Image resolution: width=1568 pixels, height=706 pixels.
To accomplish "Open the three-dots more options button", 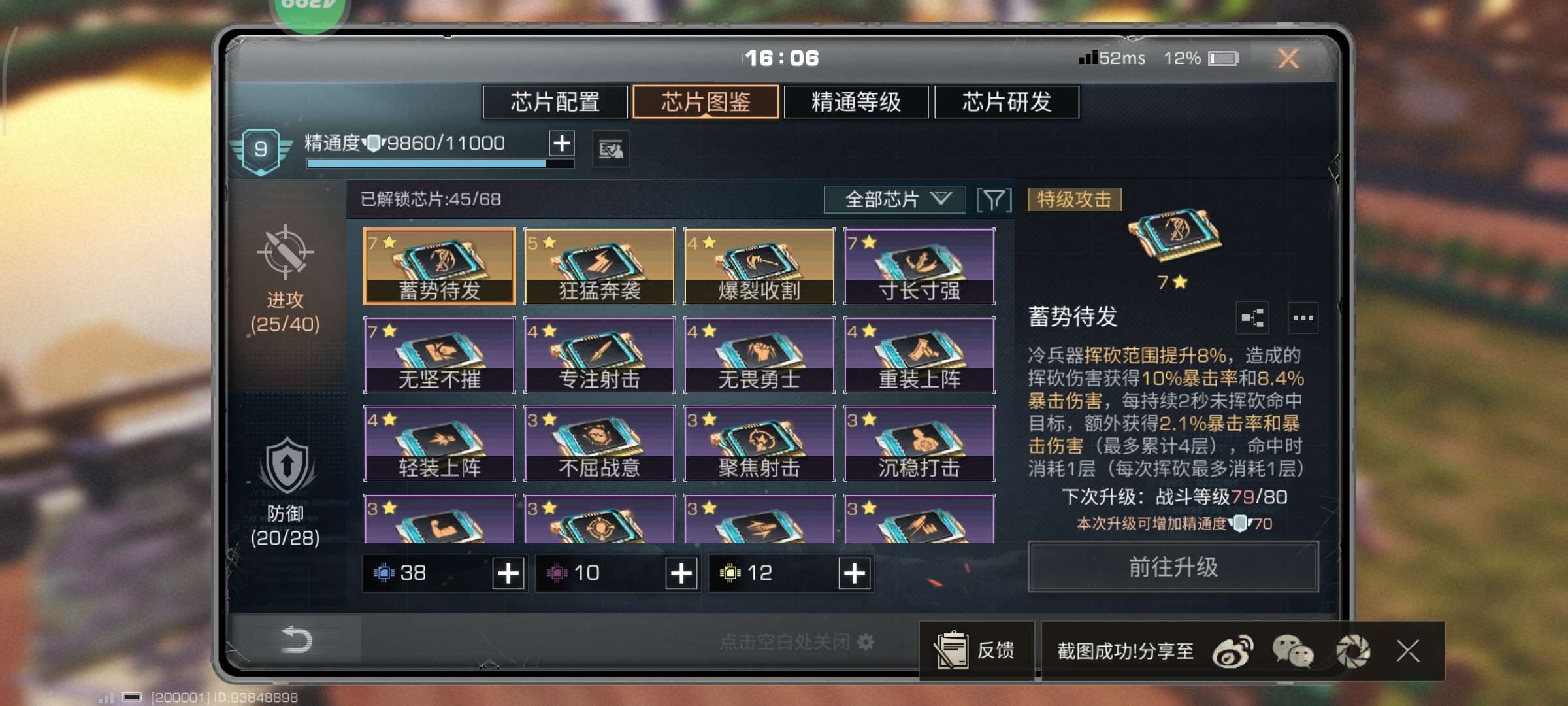I will [x=1303, y=318].
